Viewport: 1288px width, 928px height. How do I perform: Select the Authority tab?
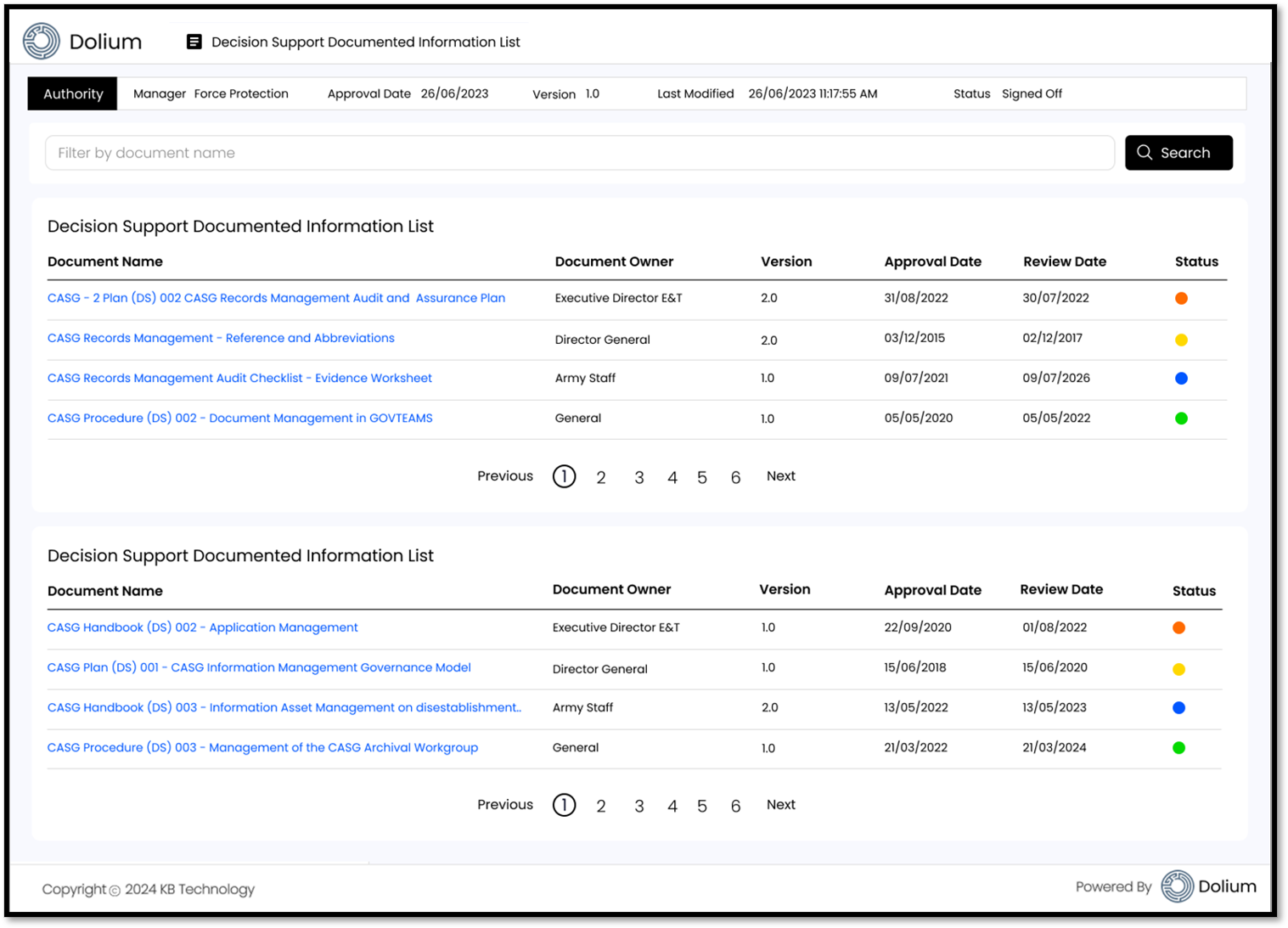click(71, 93)
